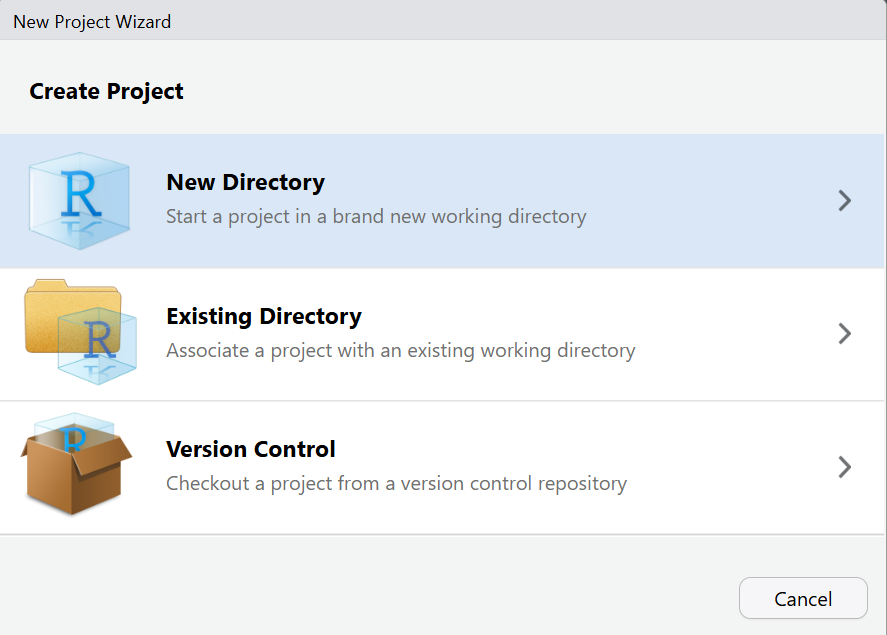
Task: Expand New Directory using its right chevron
Action: pyautogui.click(x=845, y=201)
